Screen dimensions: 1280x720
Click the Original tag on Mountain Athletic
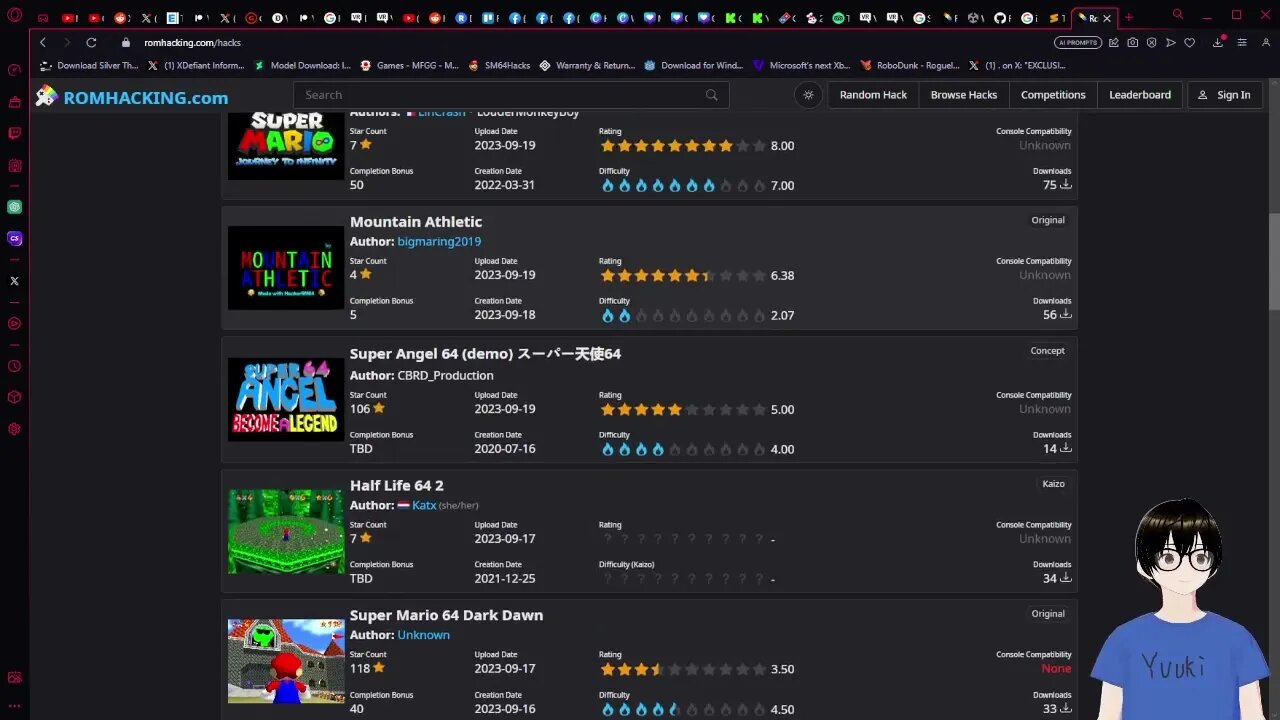1048,220
